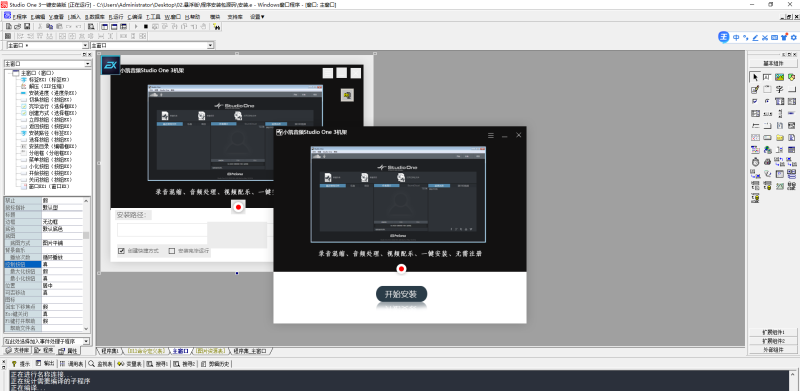Click the open file toolbar icon

(18, 26)
